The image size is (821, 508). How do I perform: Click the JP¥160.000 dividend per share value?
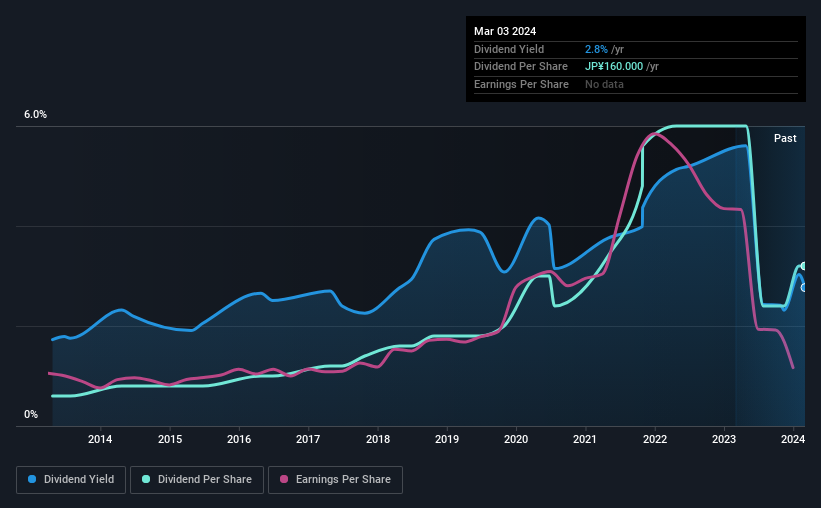(614, 67)
